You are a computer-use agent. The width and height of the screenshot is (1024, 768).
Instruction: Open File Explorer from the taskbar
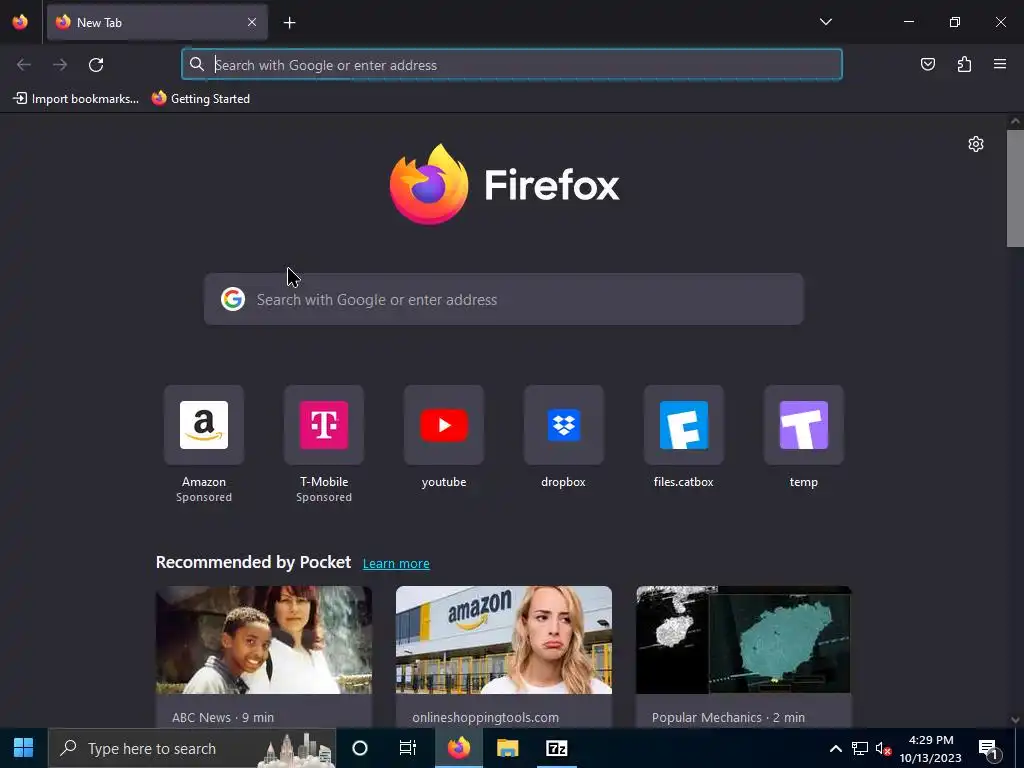point(507,748)
